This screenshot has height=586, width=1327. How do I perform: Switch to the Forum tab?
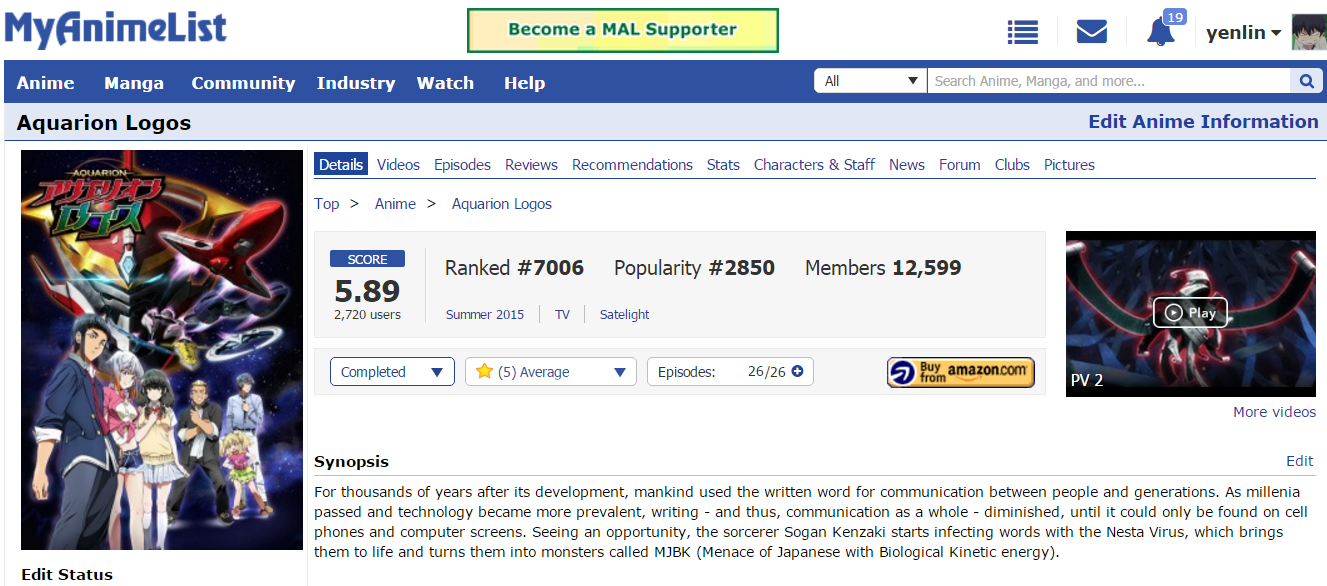959,165
